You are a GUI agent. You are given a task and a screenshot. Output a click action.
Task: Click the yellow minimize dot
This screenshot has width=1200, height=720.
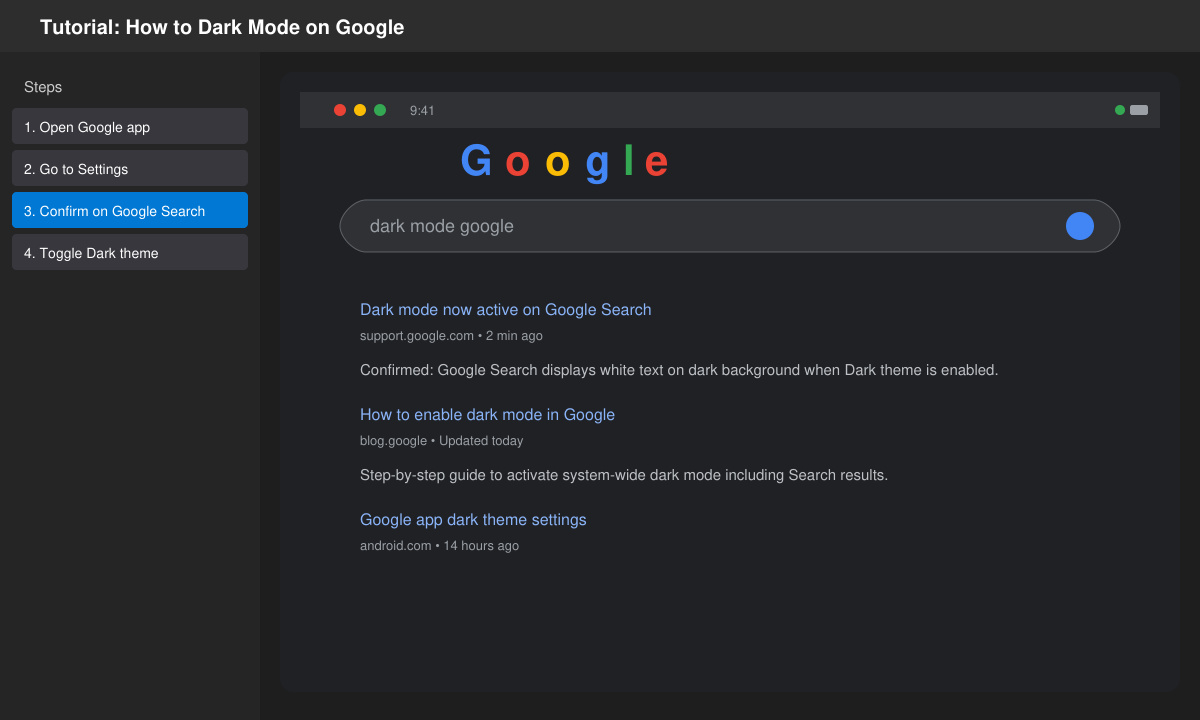coord(360,110)
